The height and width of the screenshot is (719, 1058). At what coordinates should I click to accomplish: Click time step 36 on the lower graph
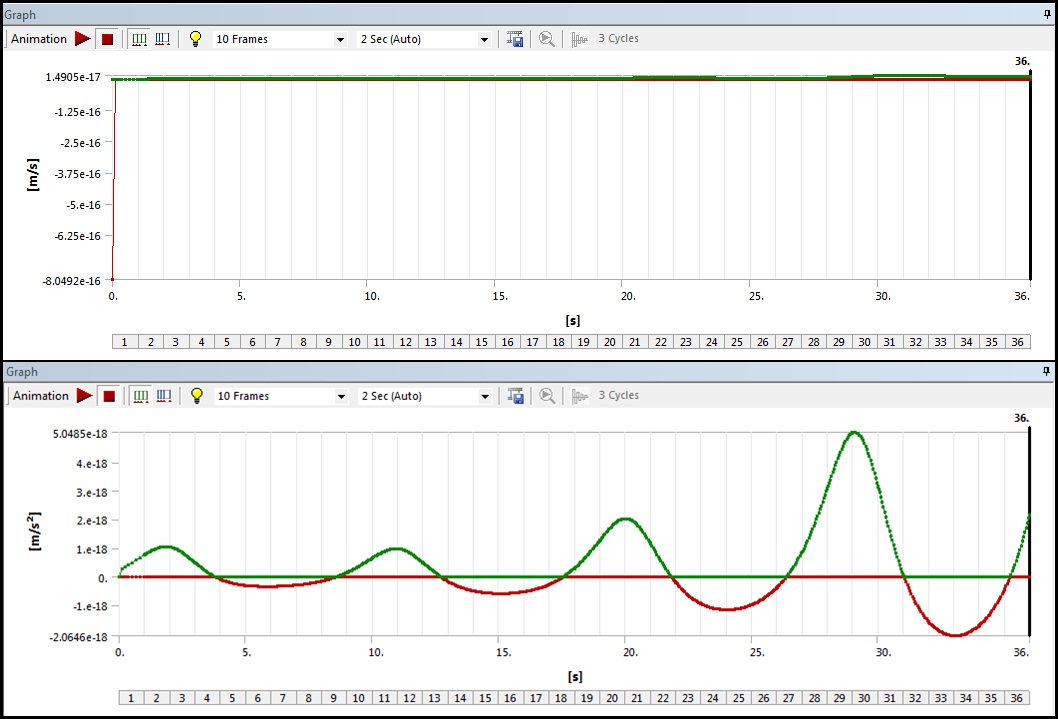1016,697
